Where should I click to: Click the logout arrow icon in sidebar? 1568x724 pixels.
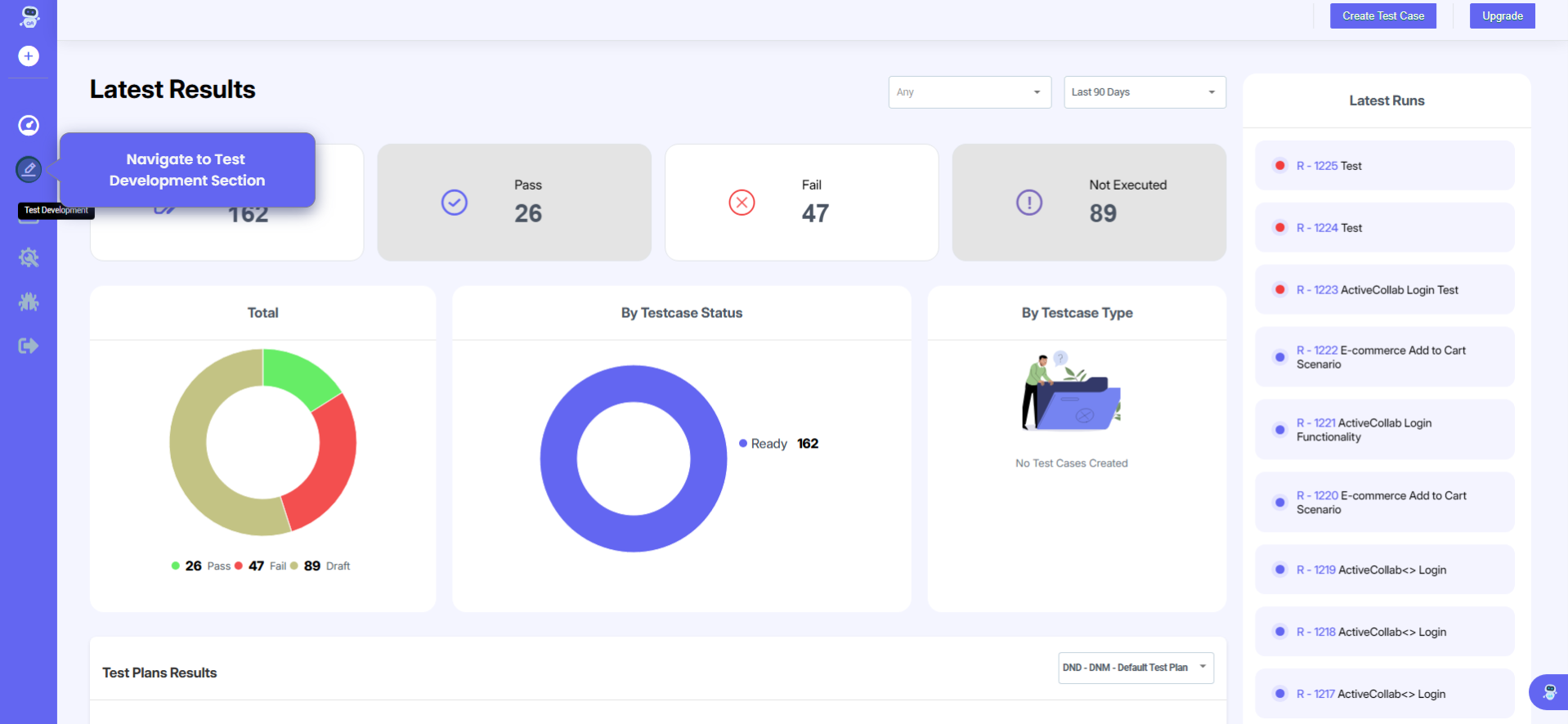29,346
